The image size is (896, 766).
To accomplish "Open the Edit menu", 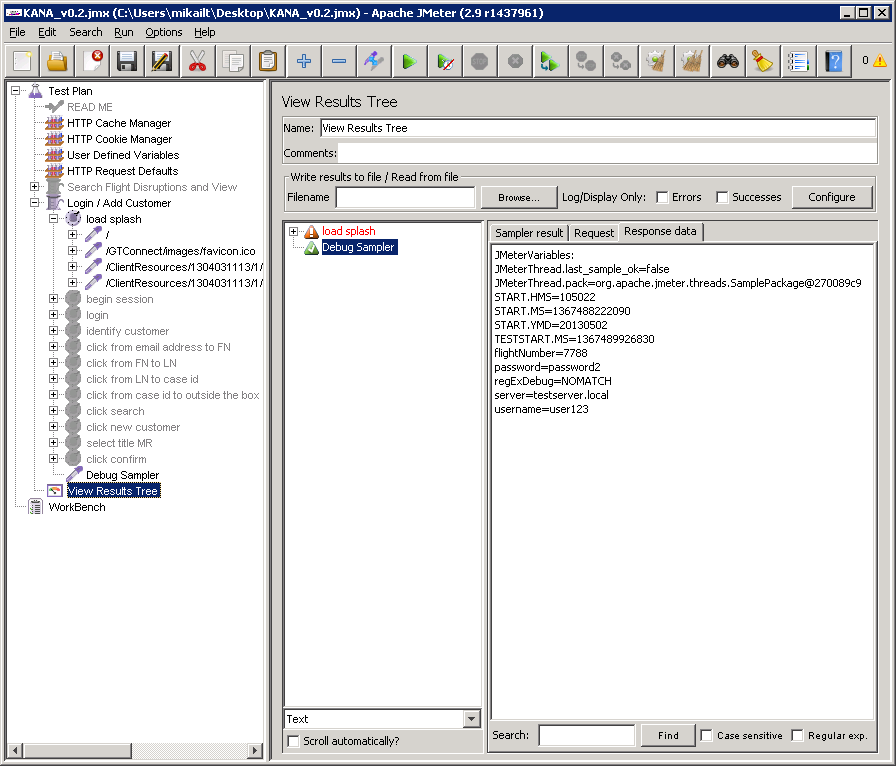I will click(x=47, y=32).
